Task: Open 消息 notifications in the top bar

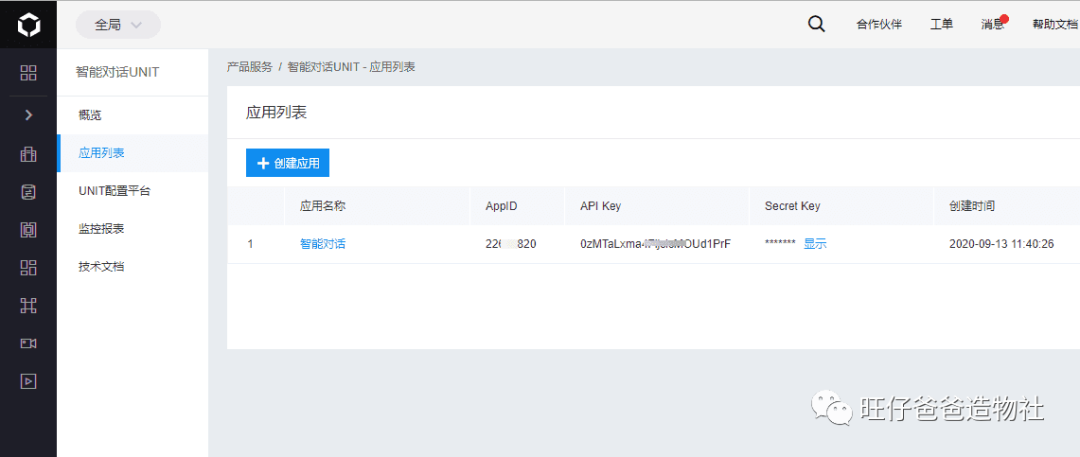Action: pos(993,24)
